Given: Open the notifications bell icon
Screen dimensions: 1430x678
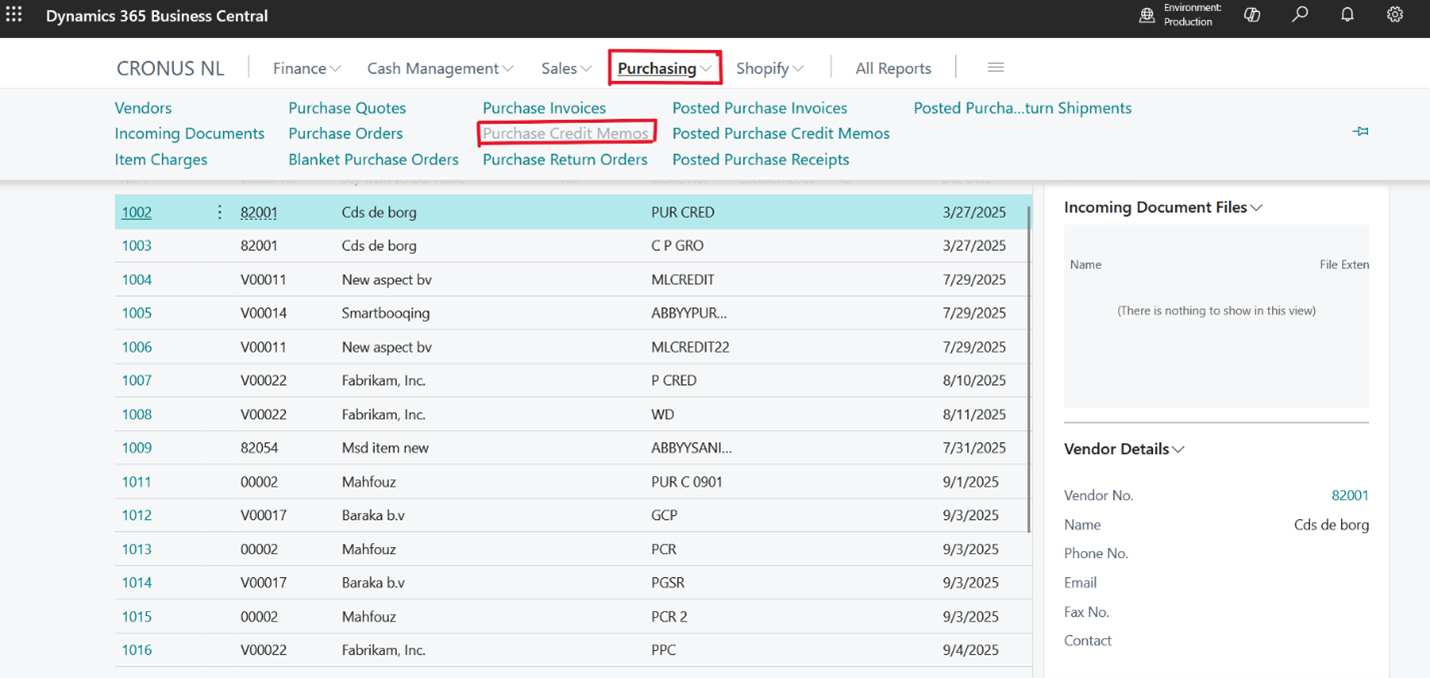Looking at the screenshot, I should point(1347,15).
